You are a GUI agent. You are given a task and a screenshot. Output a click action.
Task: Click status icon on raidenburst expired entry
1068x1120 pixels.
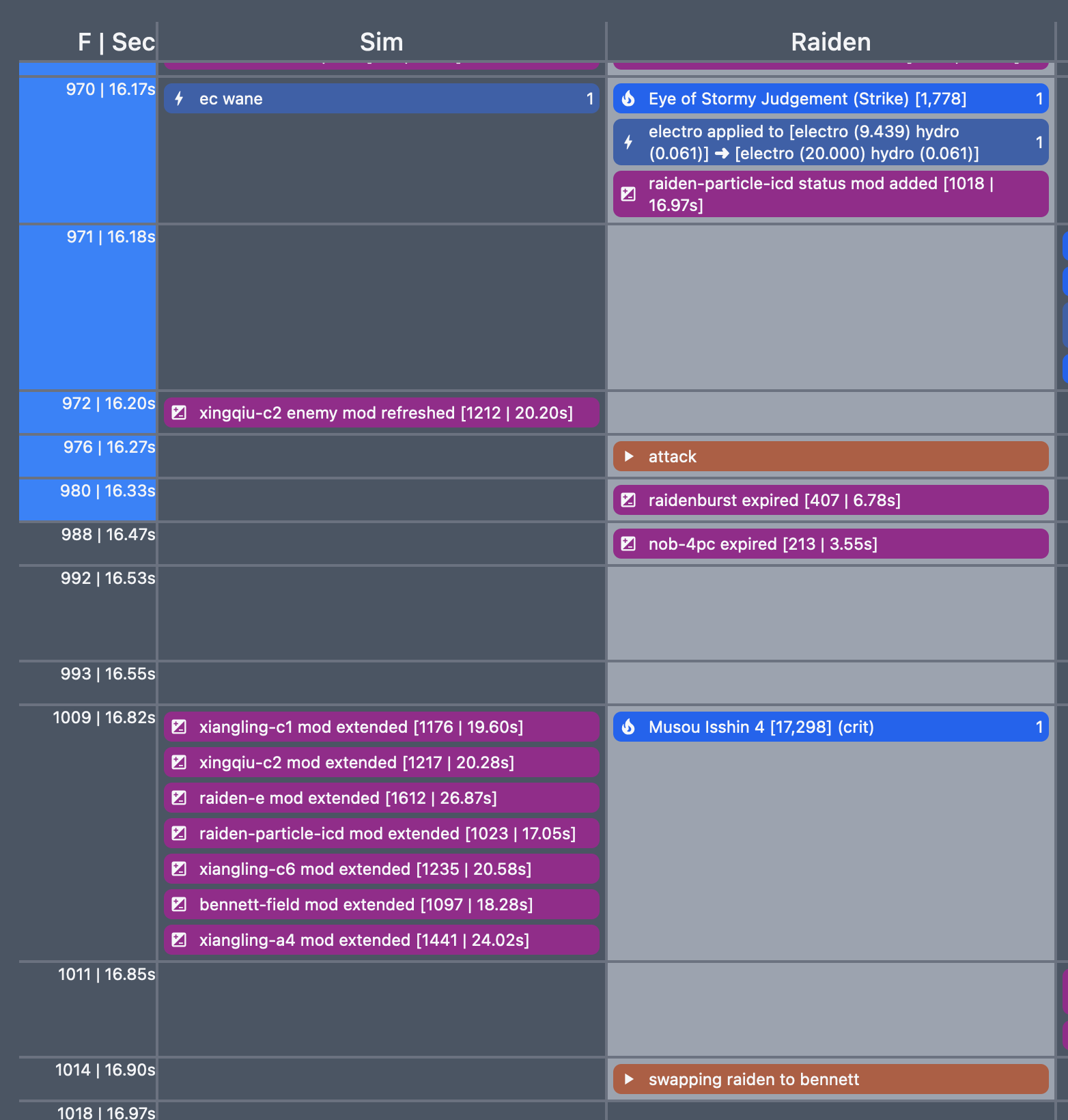click(x=628, y=501)
